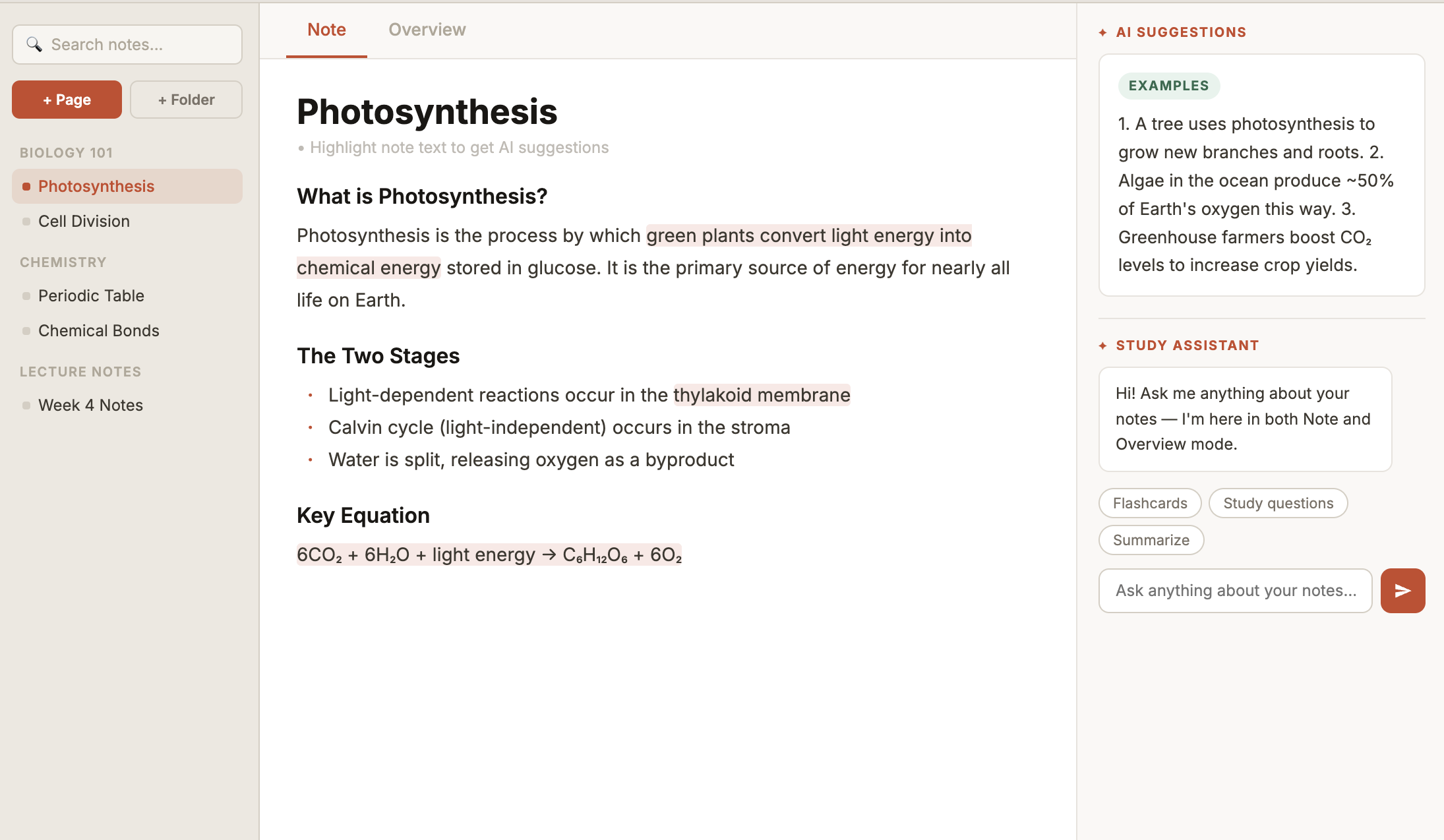Viewport: 1444px width, 840px height.
Task: Click the bullet dot beside Cell Division
Action: pos(26,222)
